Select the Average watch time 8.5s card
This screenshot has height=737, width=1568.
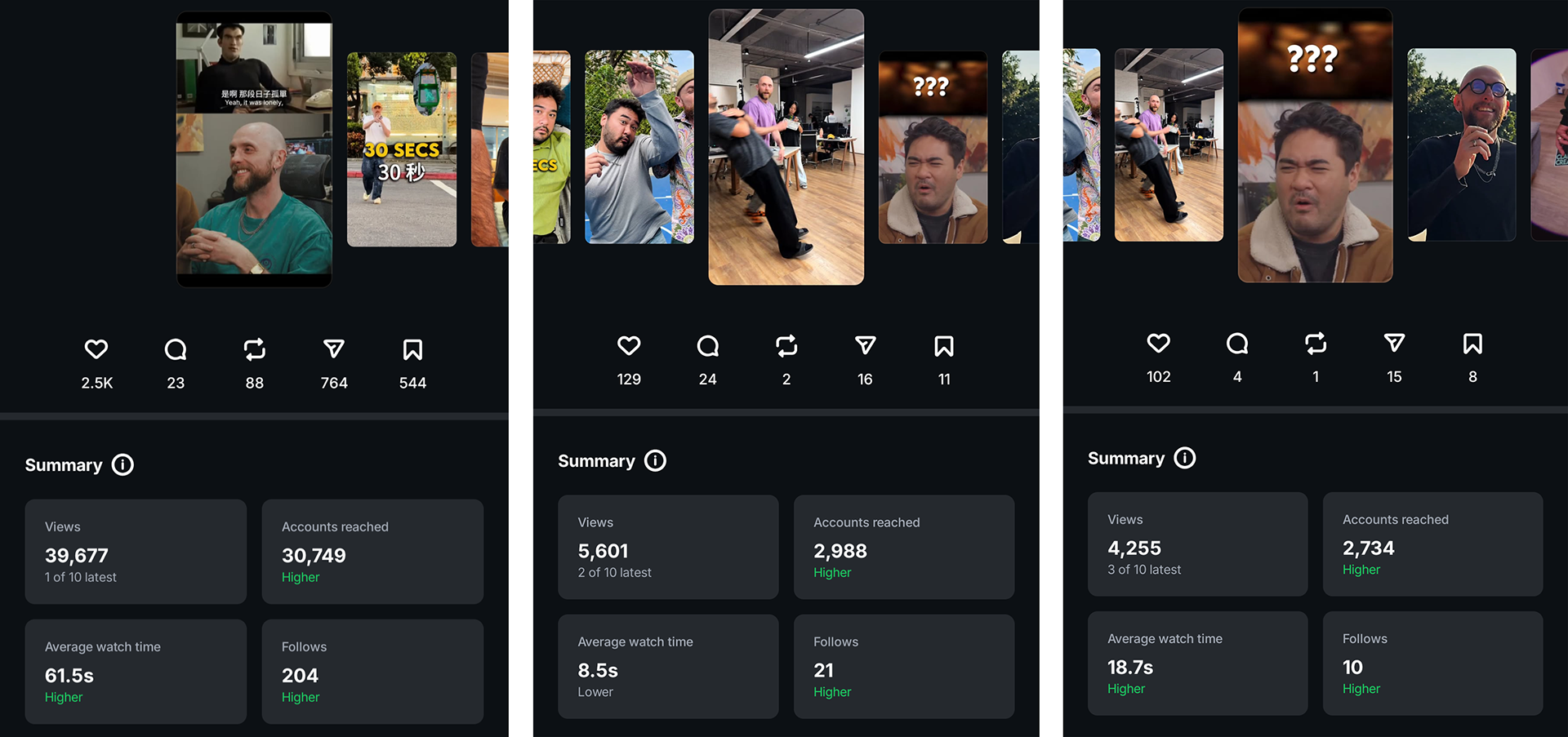click(668, 667)
